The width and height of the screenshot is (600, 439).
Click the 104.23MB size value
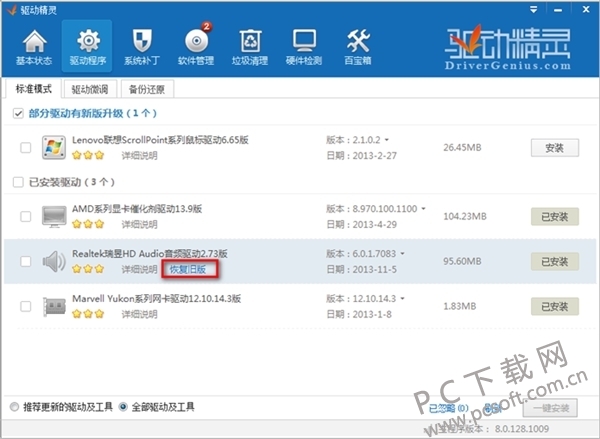465,216
